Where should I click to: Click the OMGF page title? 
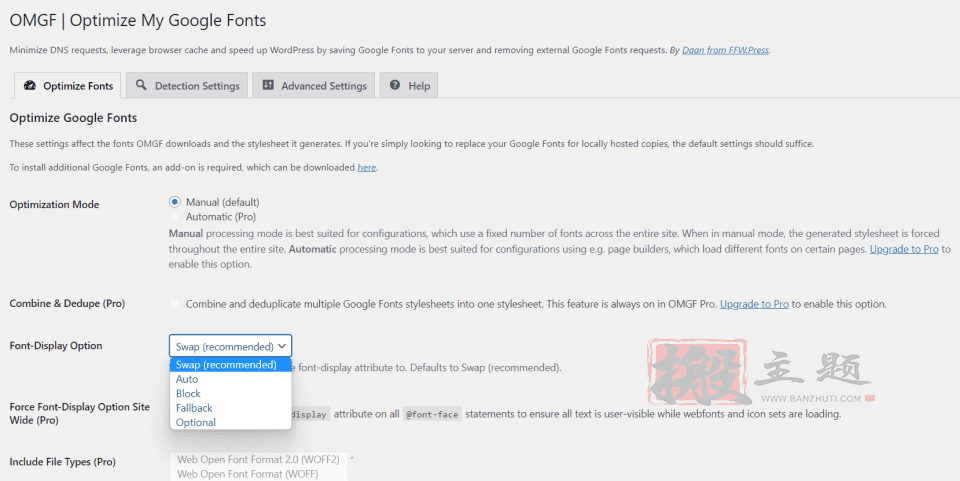coord(138,20)
